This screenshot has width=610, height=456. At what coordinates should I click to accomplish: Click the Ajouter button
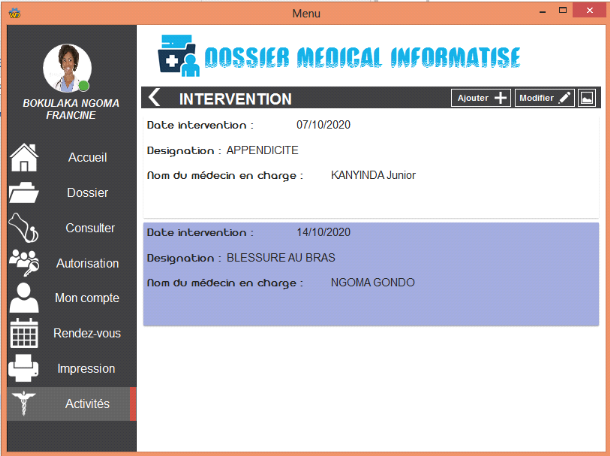pyautogui.click(x=481, y=98)
